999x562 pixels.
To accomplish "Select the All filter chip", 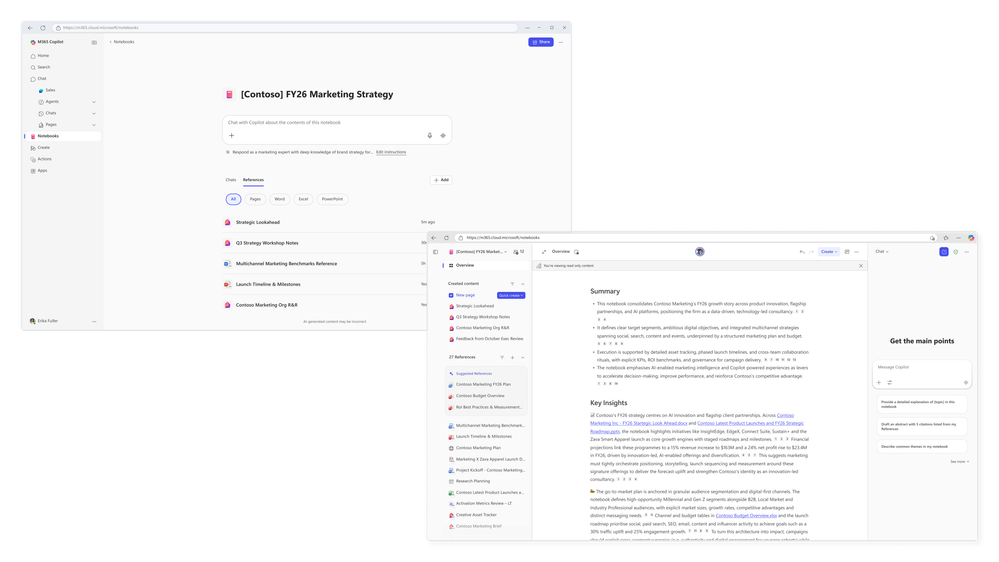I will coord(233,199).
